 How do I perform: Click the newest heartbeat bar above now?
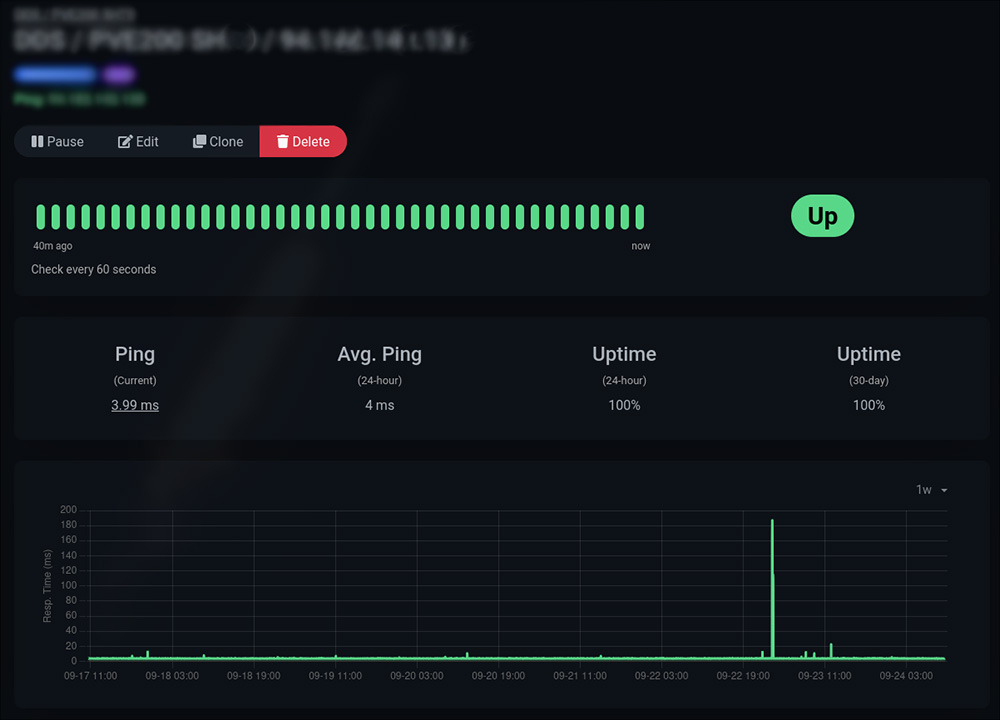[x=639, y=217]
